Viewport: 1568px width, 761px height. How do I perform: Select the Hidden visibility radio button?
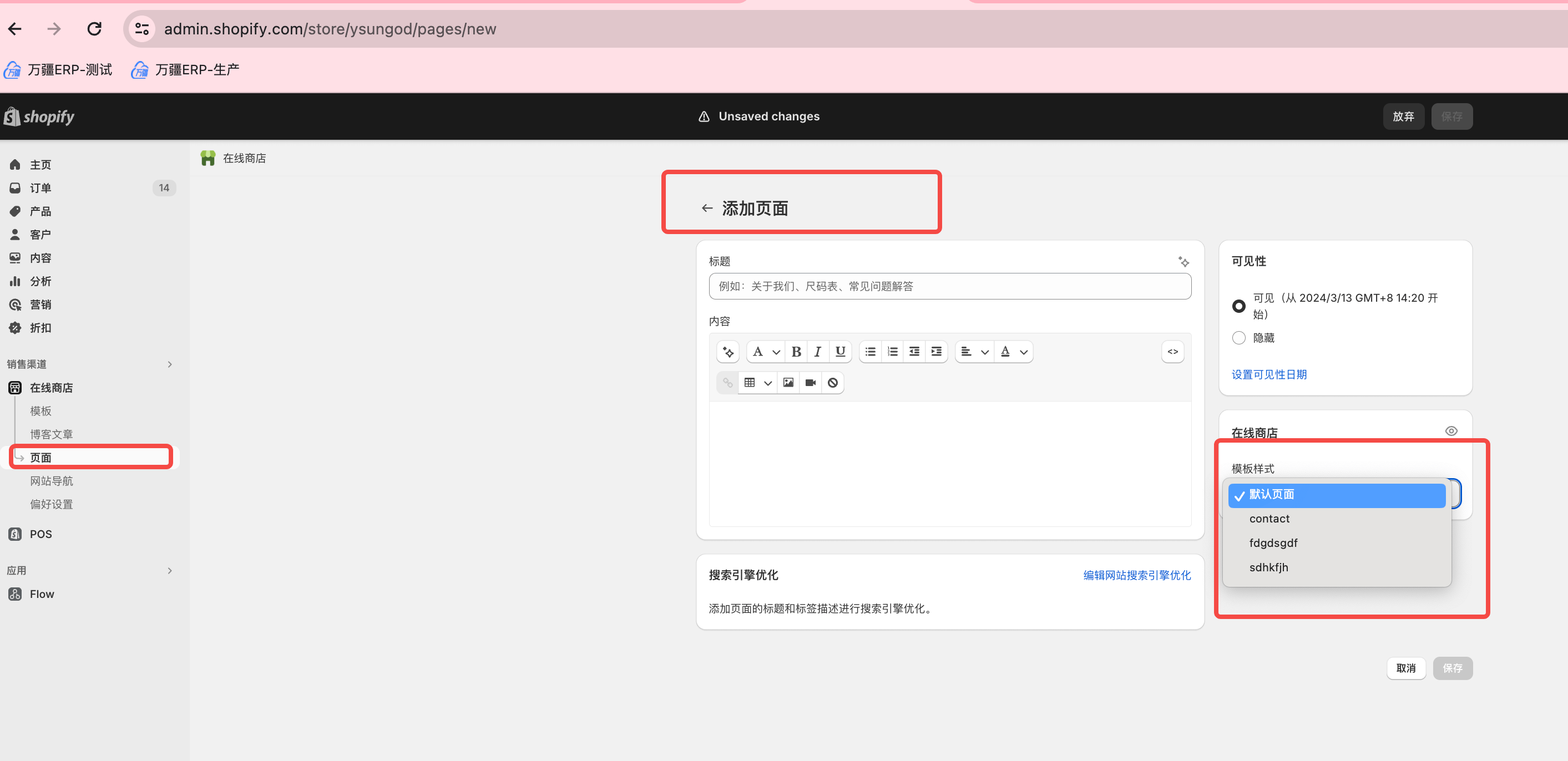[1238, 338]
